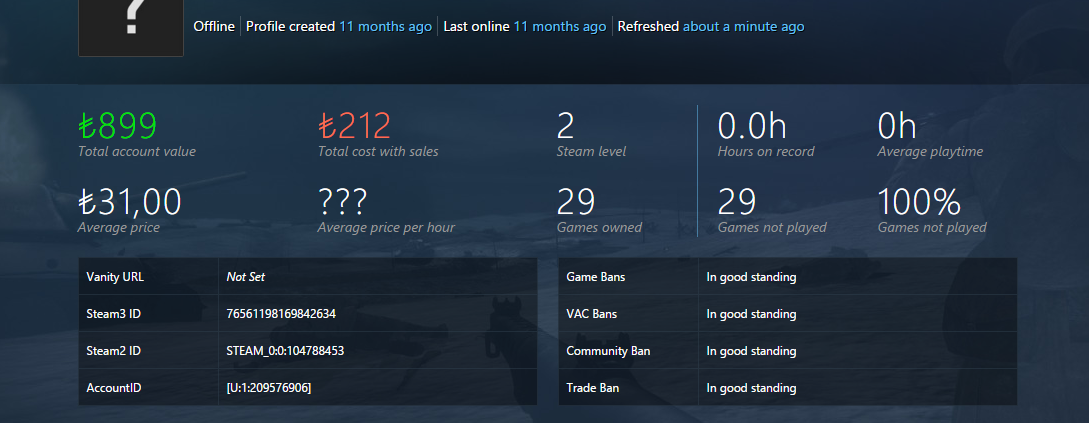The width and height of the screenshot is (1089, 423).
Task: Click the 'Total cost with sales' label
Action: click(379, 151)
